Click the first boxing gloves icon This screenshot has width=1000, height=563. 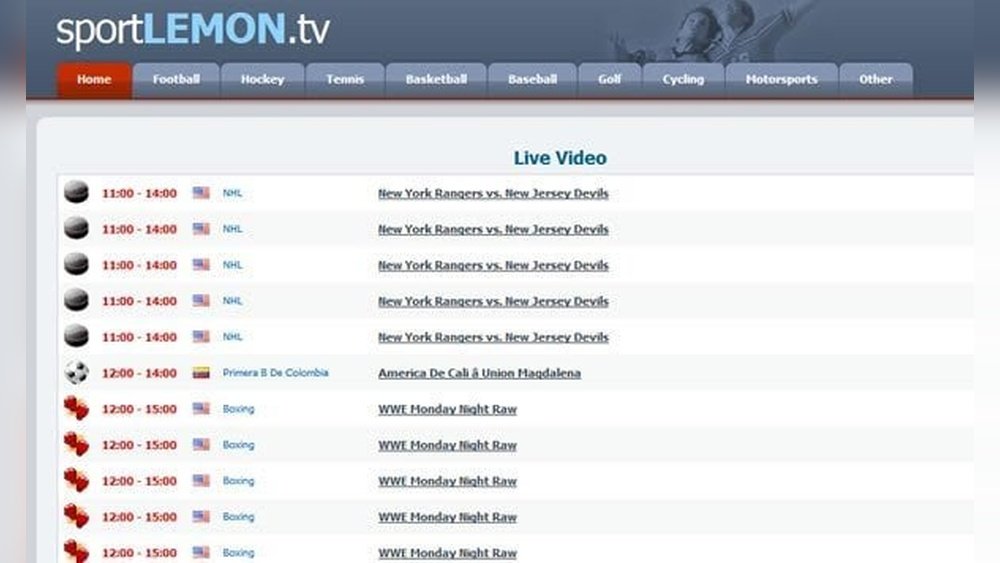tap(76, 409)
